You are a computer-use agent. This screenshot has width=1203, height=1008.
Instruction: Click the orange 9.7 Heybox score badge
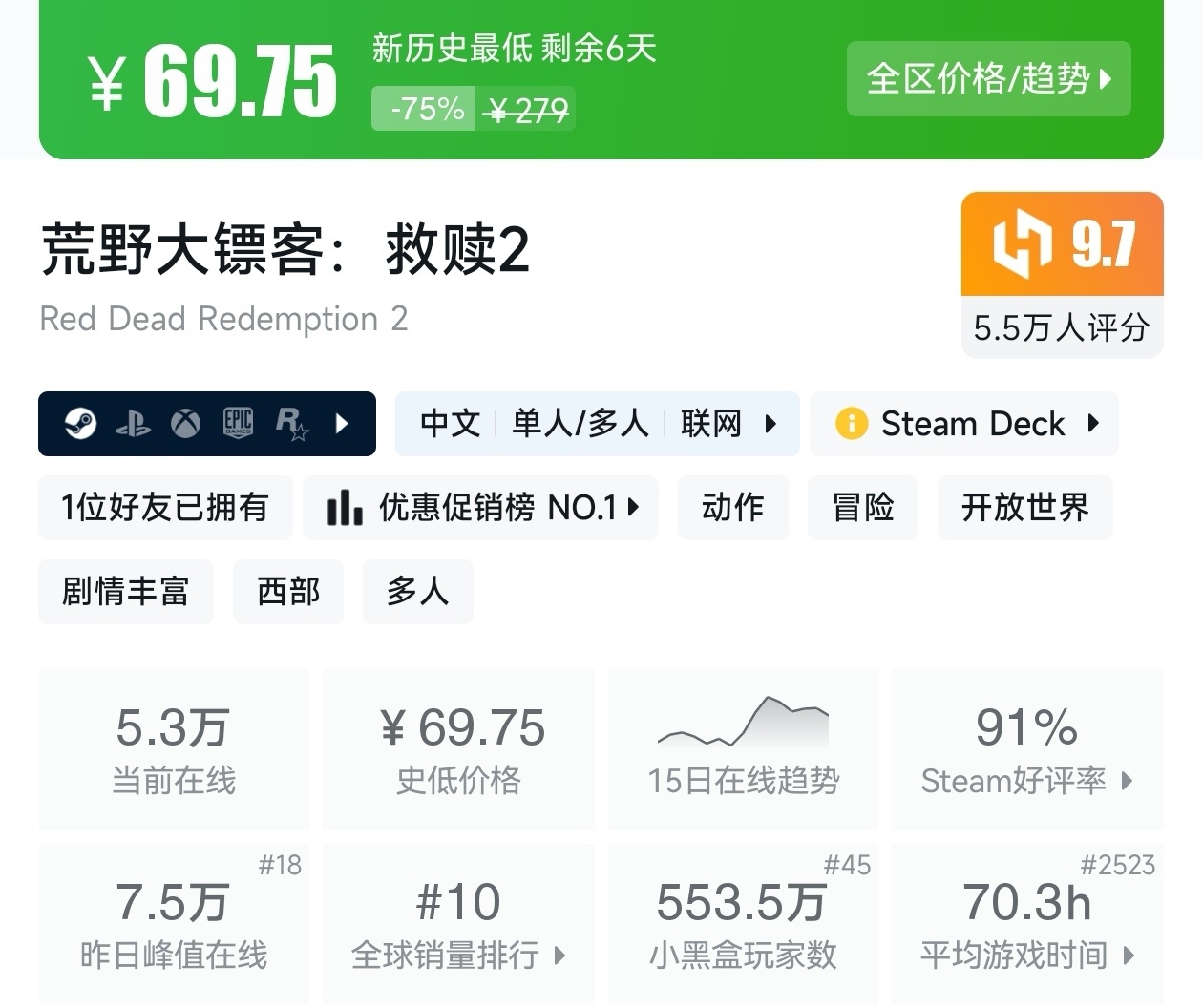[x=1062, y=245]
